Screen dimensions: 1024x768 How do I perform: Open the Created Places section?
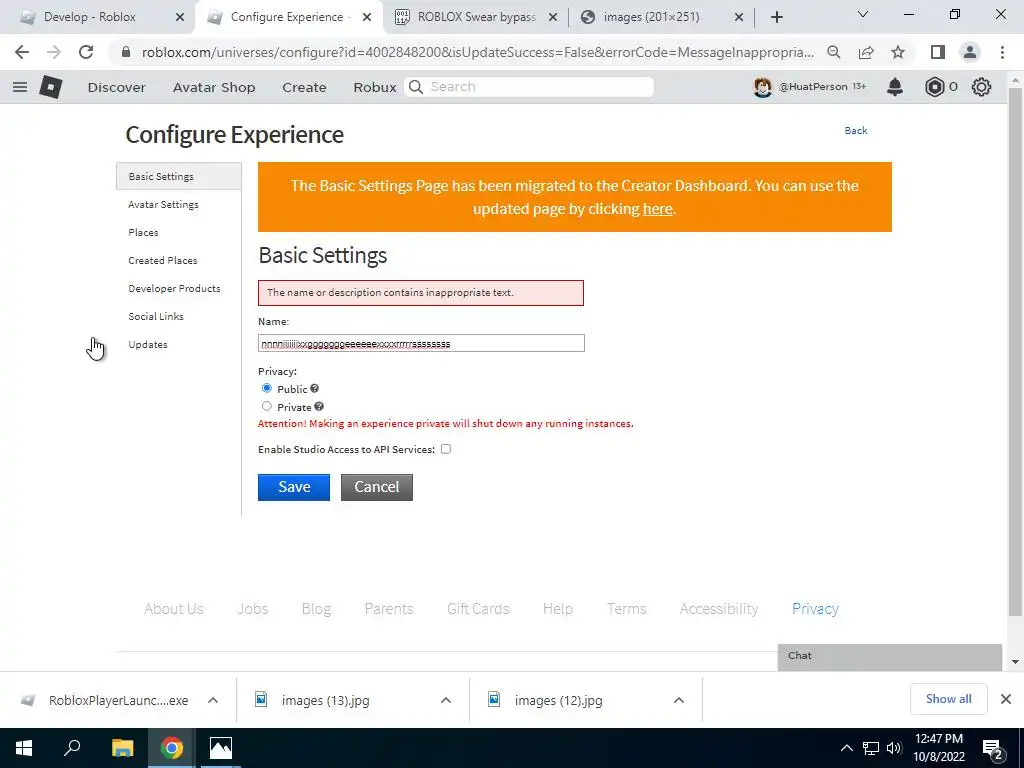(163, 261)
